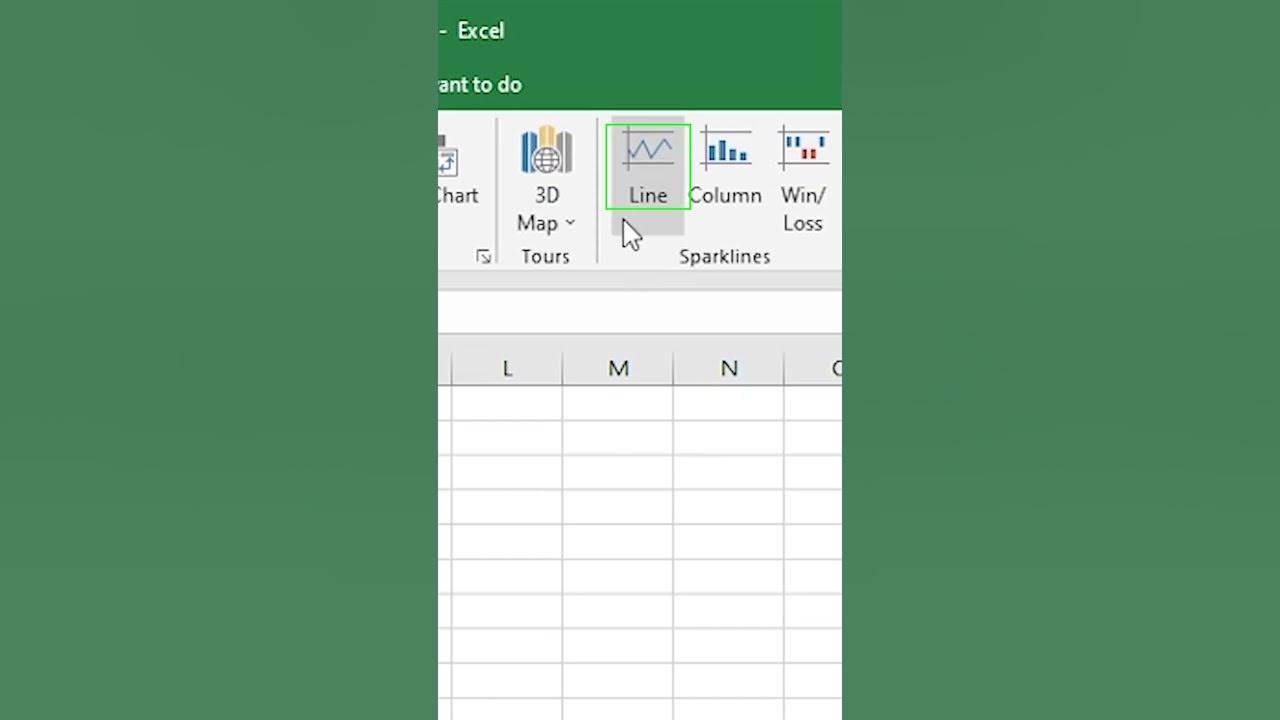The width and height of the screenshot is (1280, 720).
Task: Select the top visible cell in column N
Action: coord(729,403)
